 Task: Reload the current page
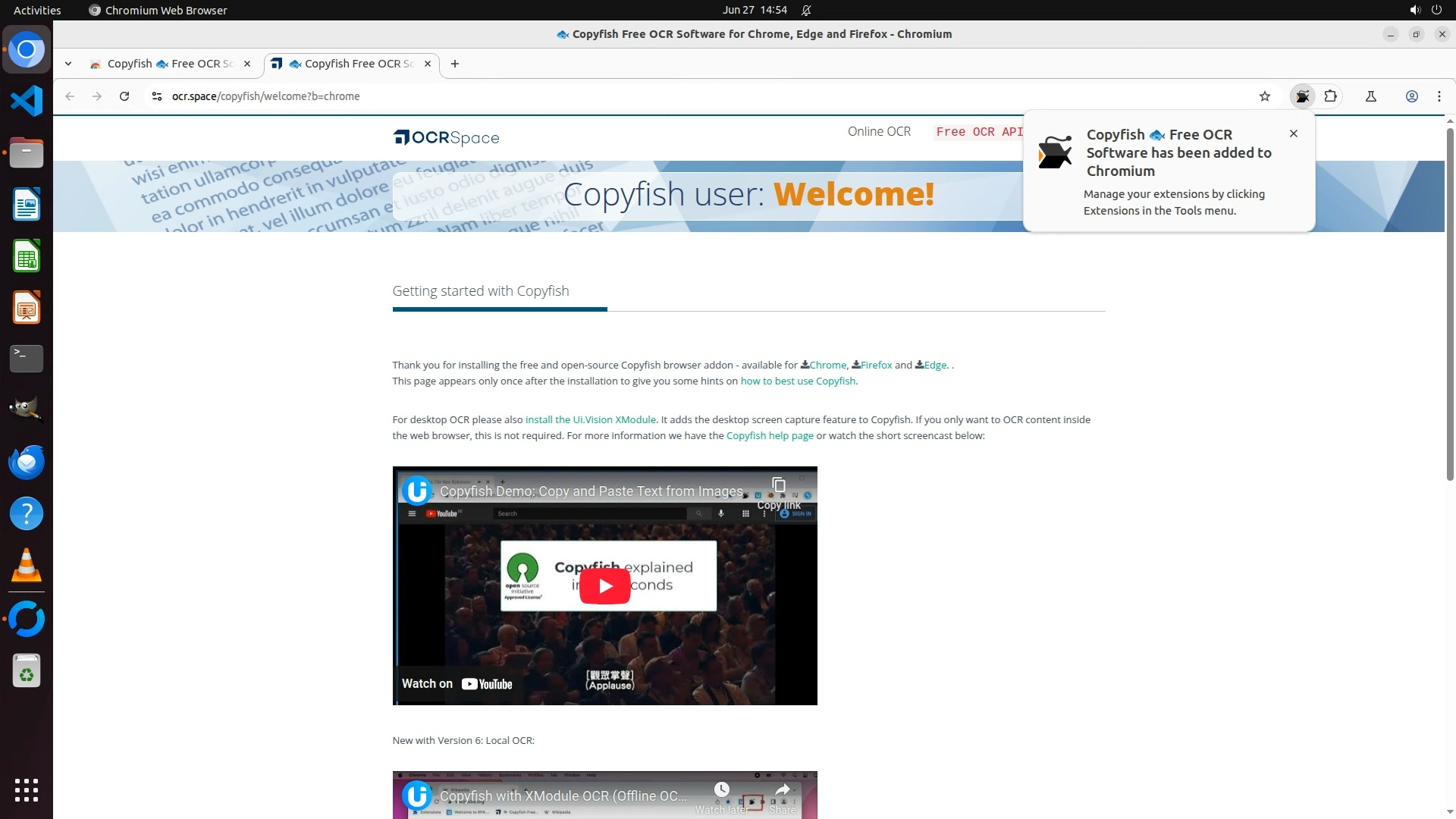124,96
